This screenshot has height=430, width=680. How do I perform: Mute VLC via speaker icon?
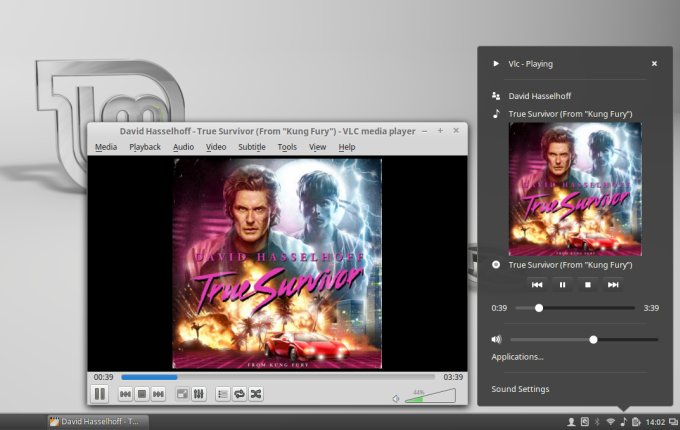[396, 398]
